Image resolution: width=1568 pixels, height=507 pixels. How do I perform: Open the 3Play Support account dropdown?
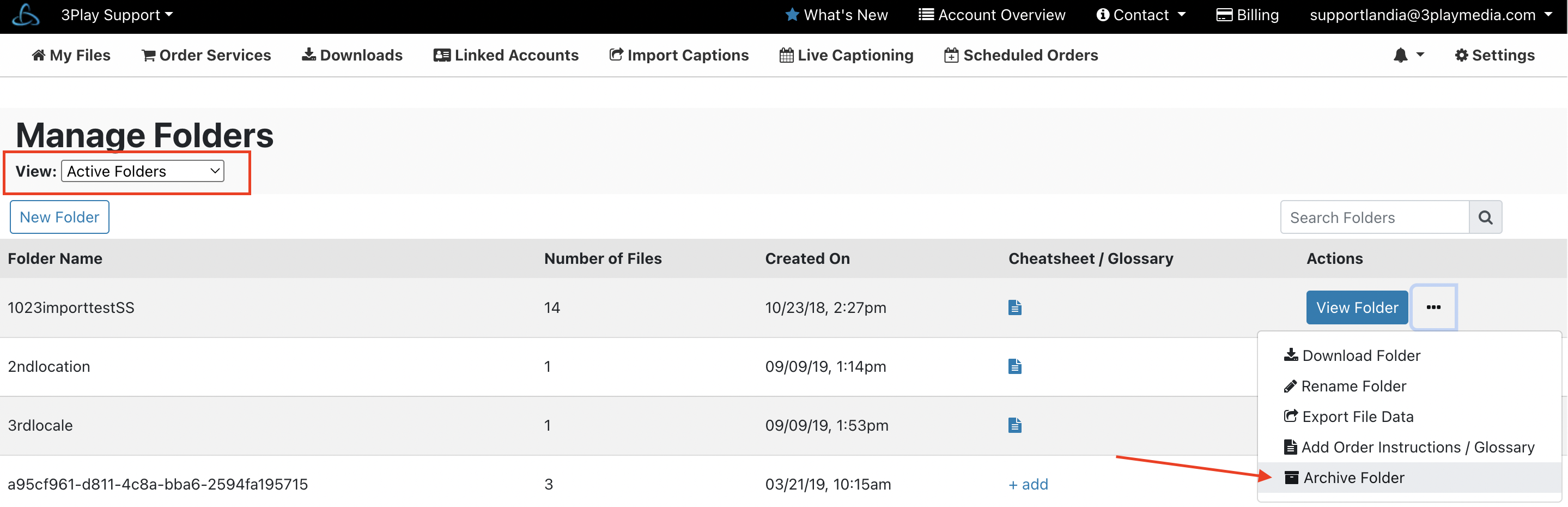(117, 15)
